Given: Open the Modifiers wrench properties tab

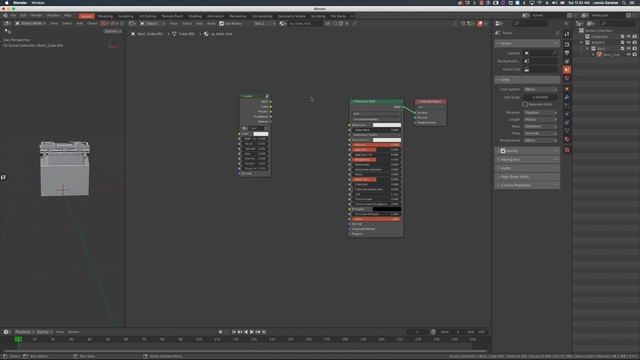Looking at the screenshot, I should point(567,97).
